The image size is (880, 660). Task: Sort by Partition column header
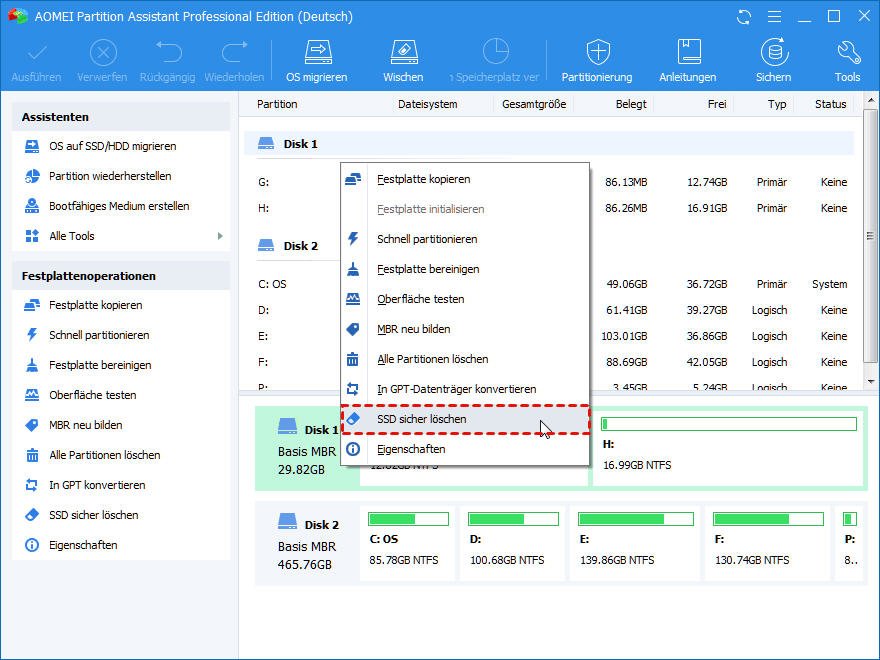277,104
